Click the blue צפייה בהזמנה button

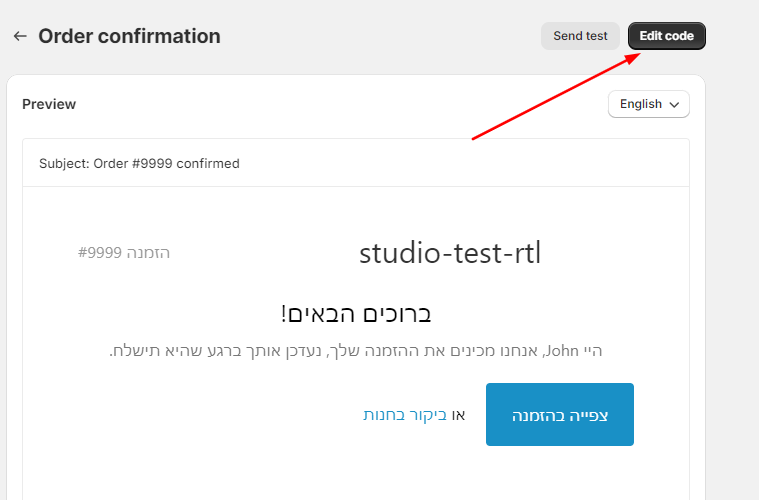point(560,414)
